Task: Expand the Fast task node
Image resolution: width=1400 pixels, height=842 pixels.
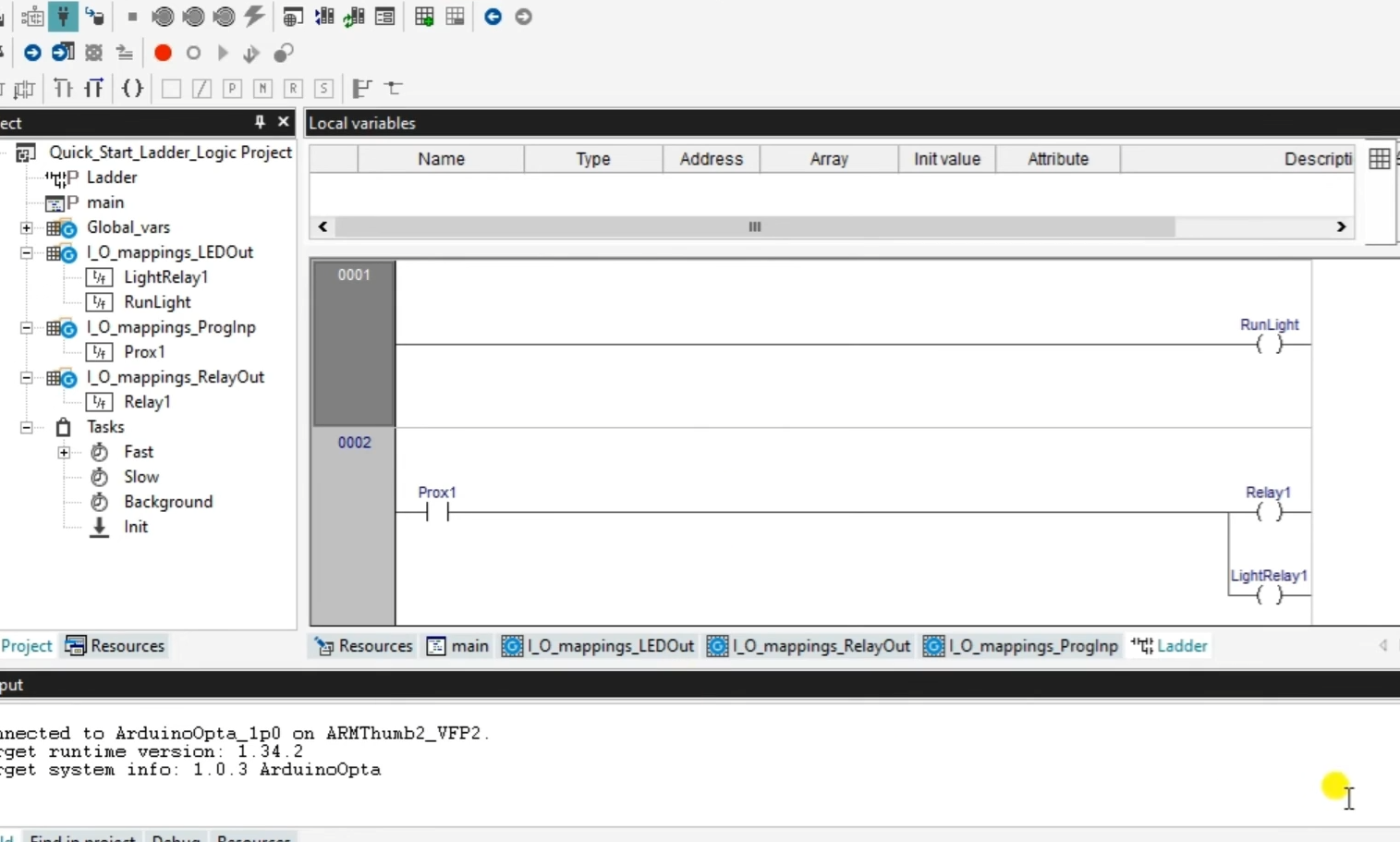Action: 64,452
